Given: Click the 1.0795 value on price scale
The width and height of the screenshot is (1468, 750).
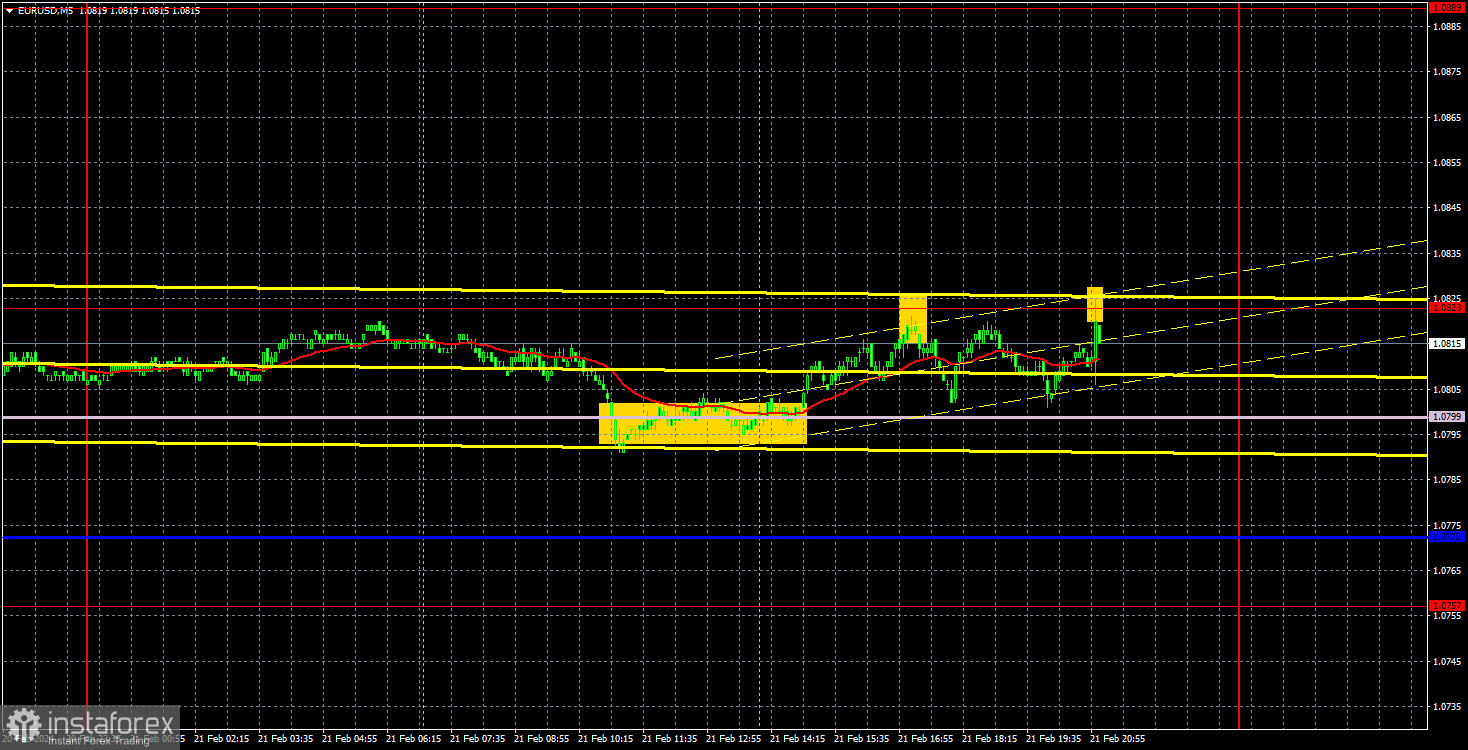Looking at the screenshot, I should click(1446, 434).
